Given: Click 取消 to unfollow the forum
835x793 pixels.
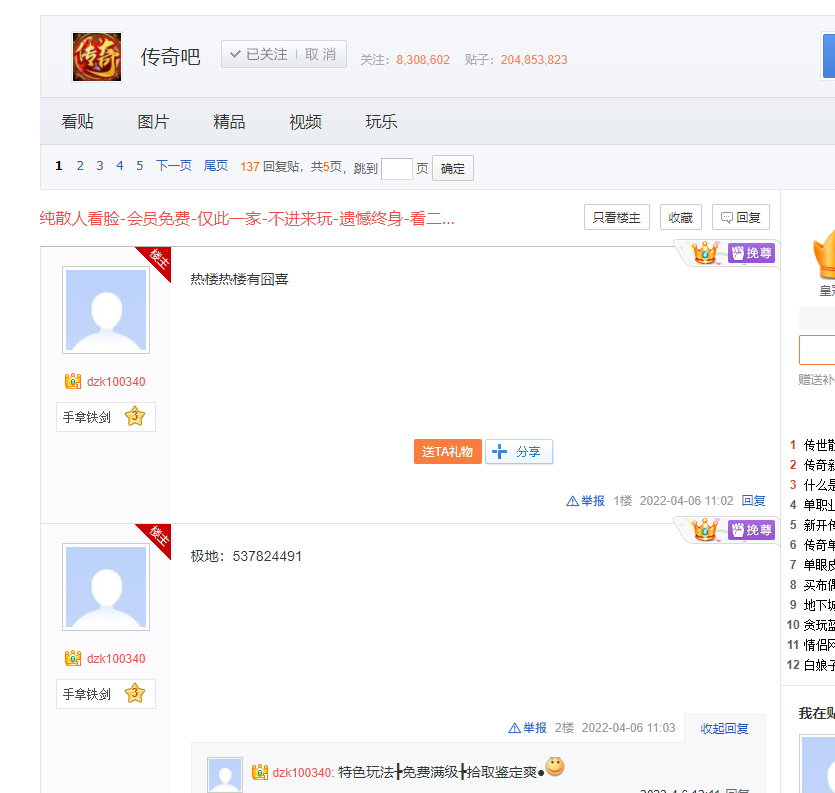Looking at the screenshot, I should (321, 55).
